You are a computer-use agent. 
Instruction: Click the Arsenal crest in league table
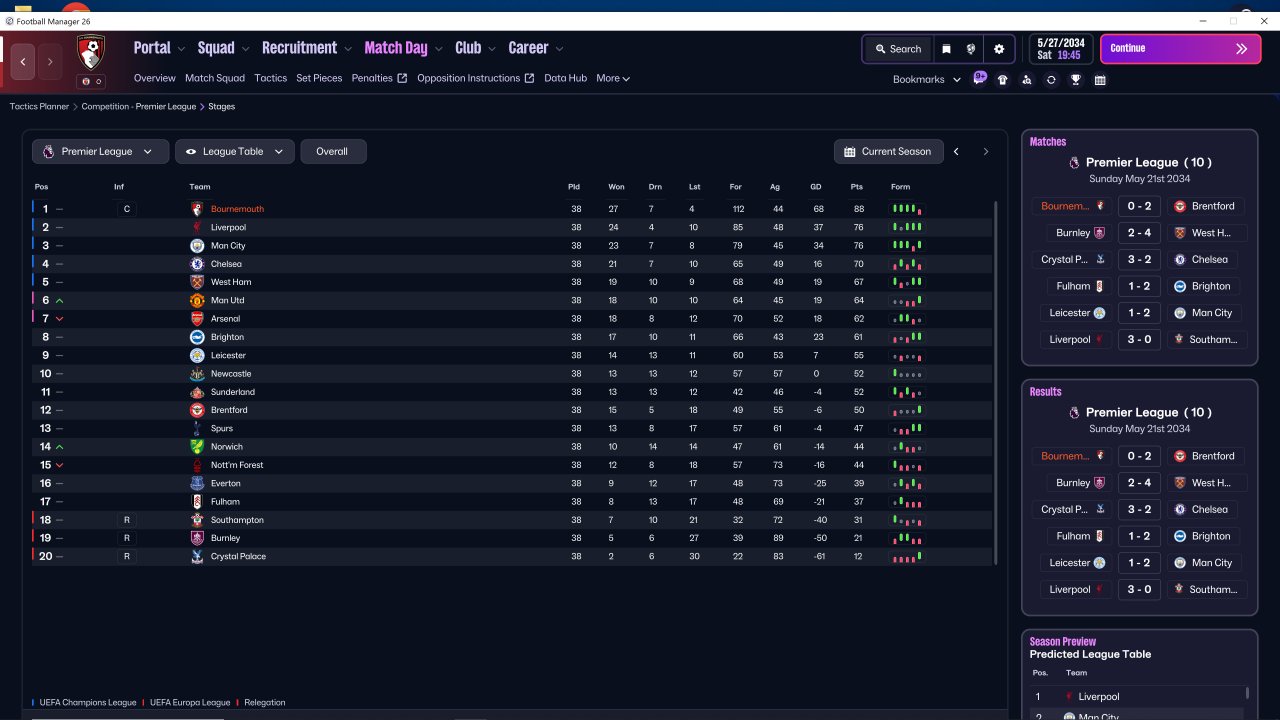[x=197, y=319]
